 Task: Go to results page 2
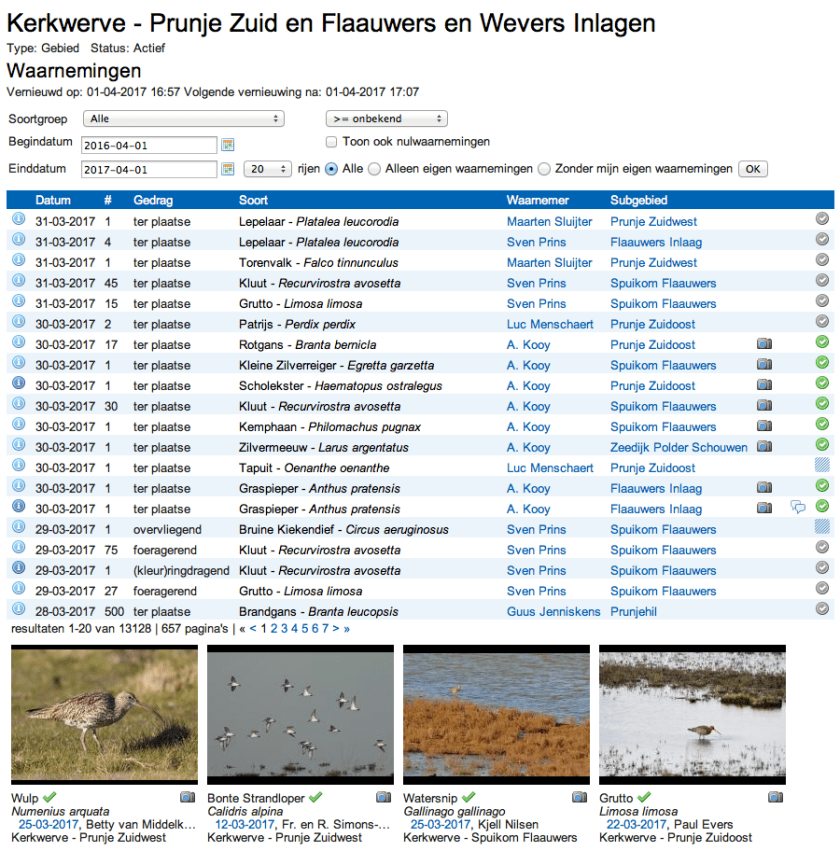point(274,629)
